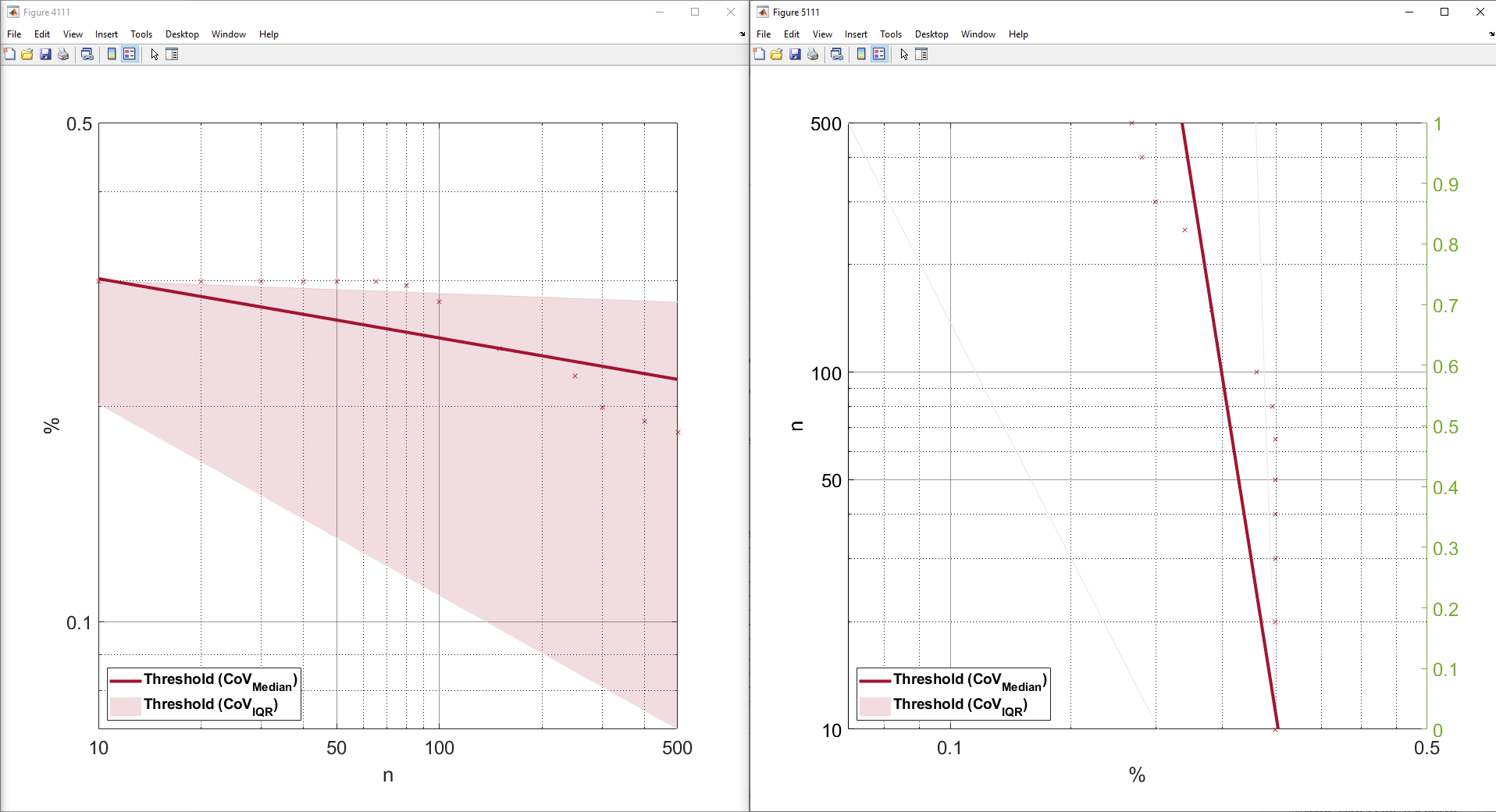Maximize the Figure 5111 window
The image size is (1496, 812).
coord(1444,12)
